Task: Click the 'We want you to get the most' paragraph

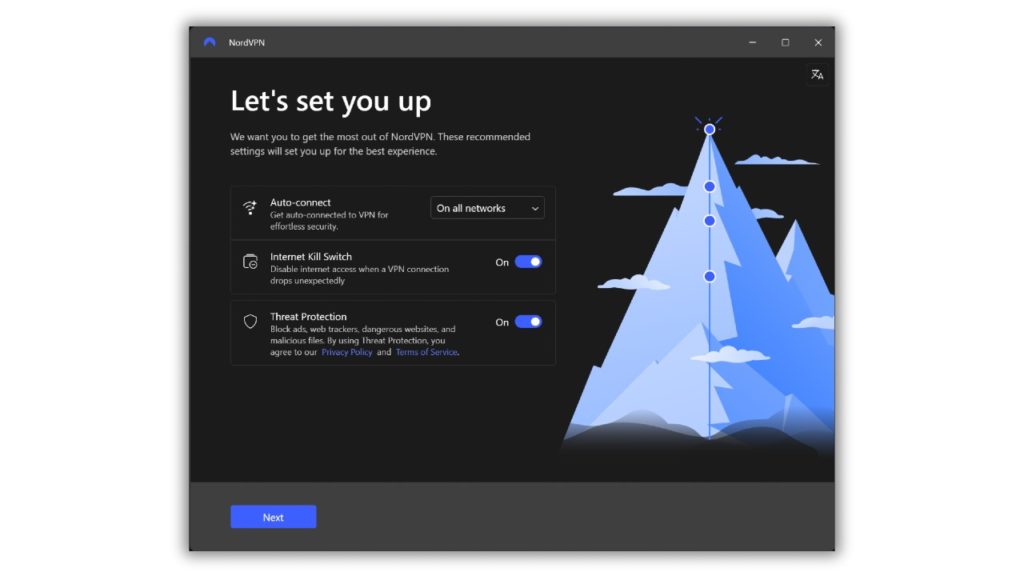Action: point(380,144)
